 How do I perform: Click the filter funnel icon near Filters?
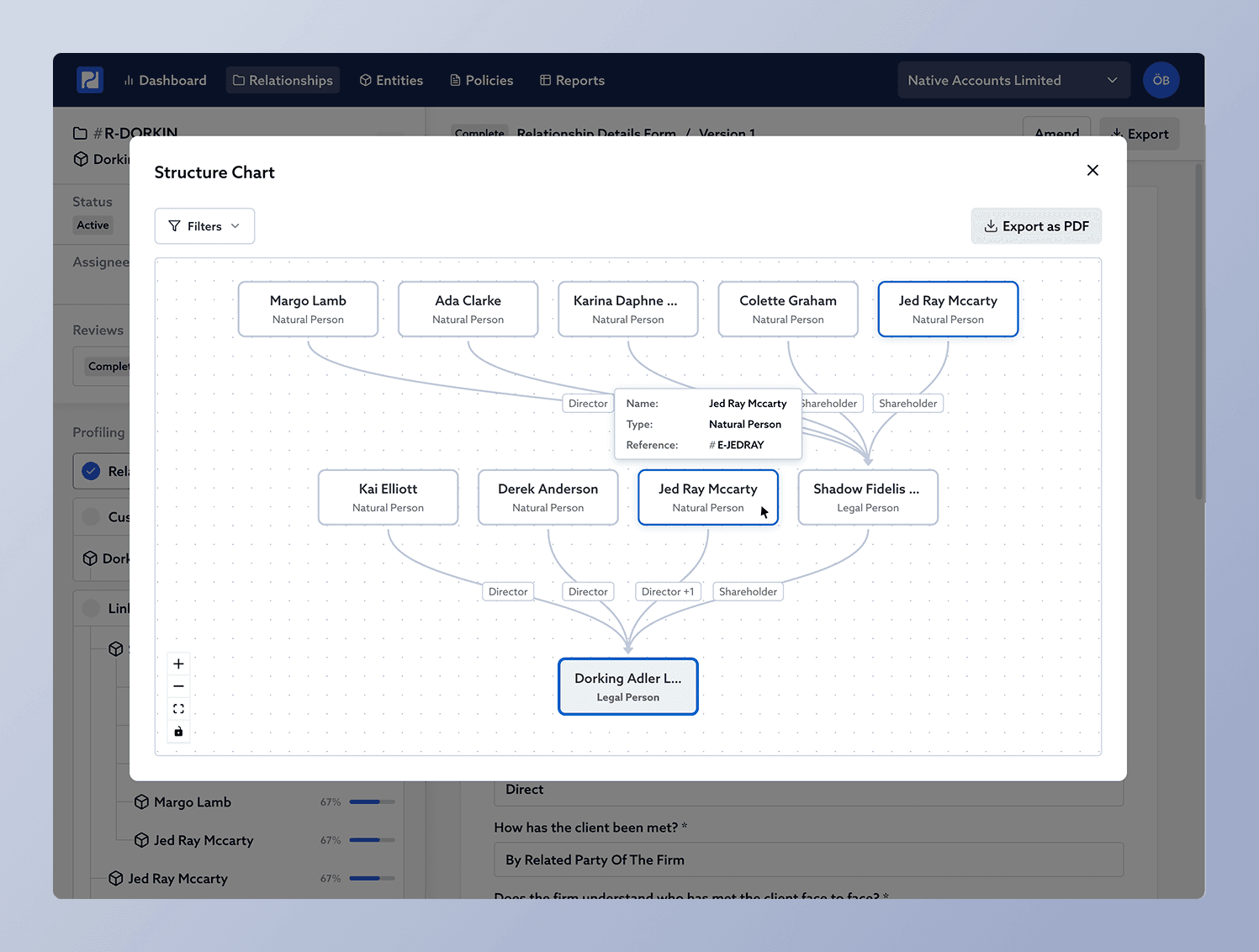pos(174,225)
